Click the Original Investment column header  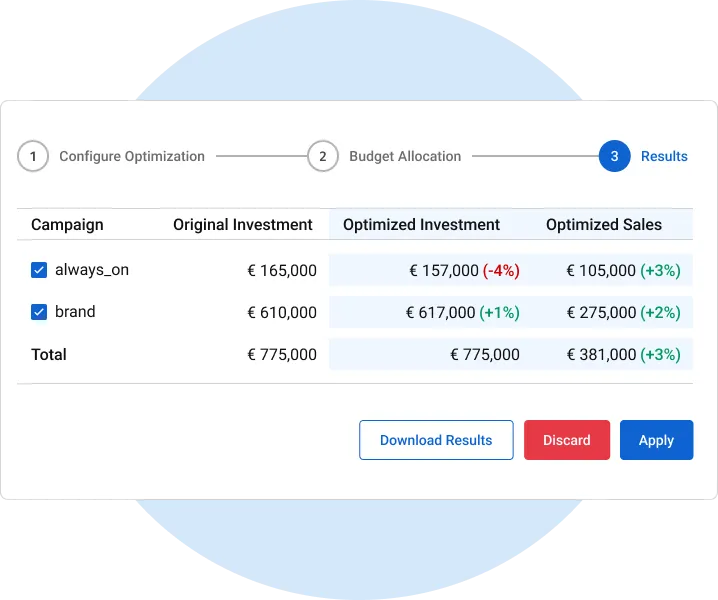(243, 225)
